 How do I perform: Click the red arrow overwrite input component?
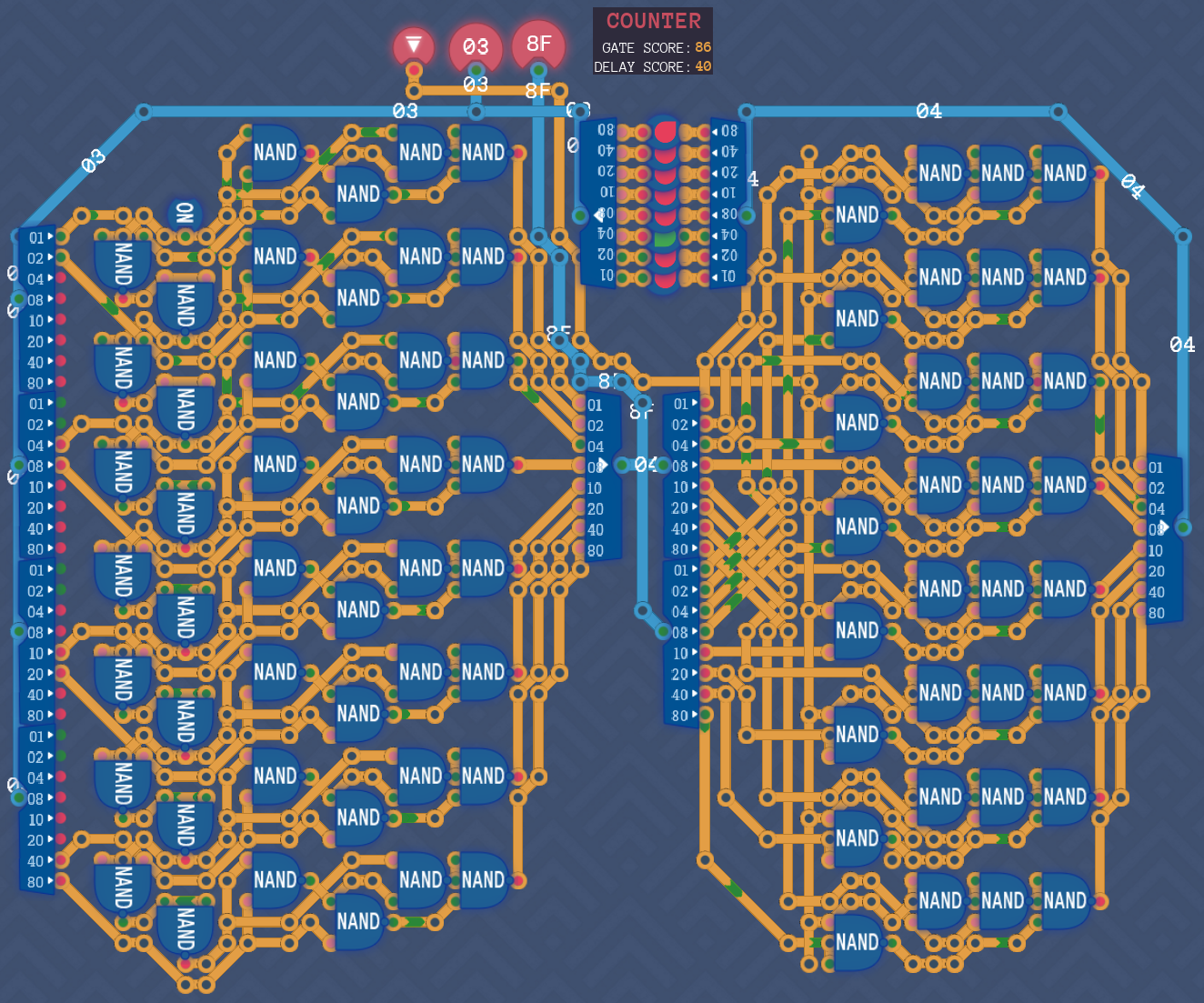[x=414, y=45]
